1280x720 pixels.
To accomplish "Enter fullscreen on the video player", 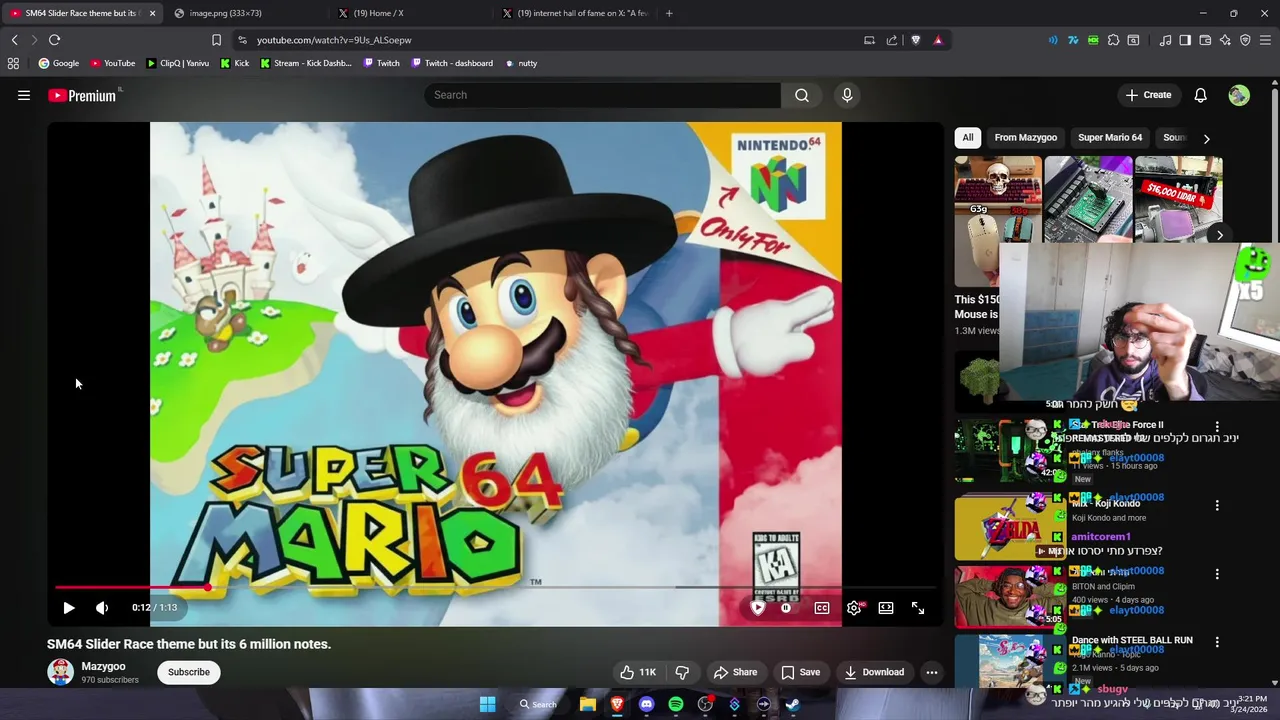I will (918, 608).
